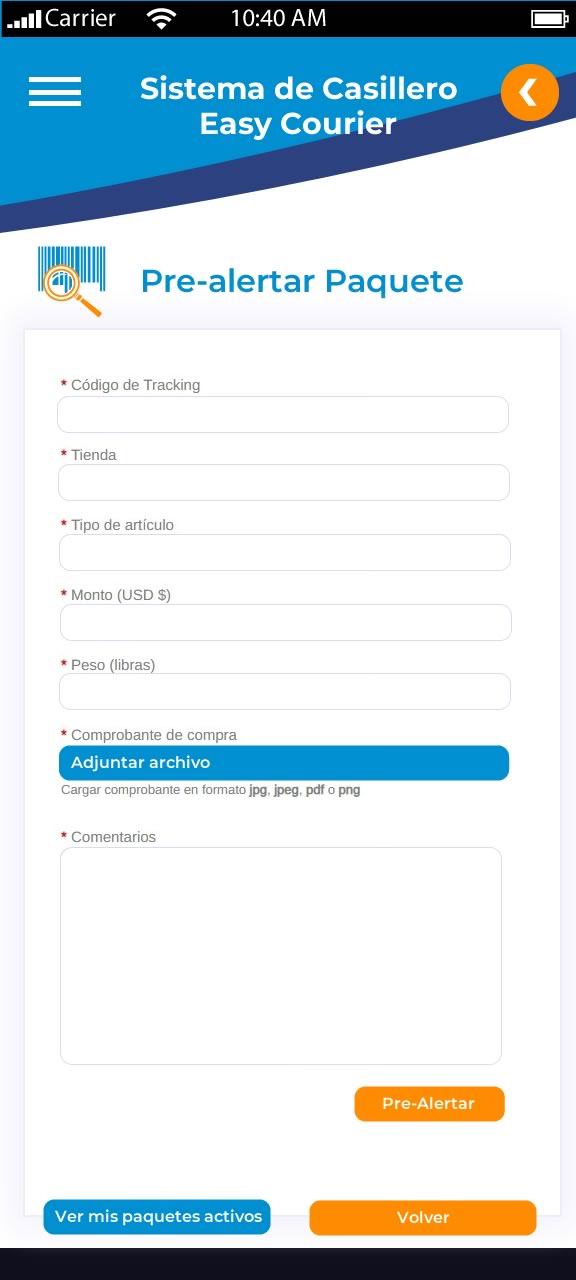Open the Tipo de artículo field

[285, 552]
